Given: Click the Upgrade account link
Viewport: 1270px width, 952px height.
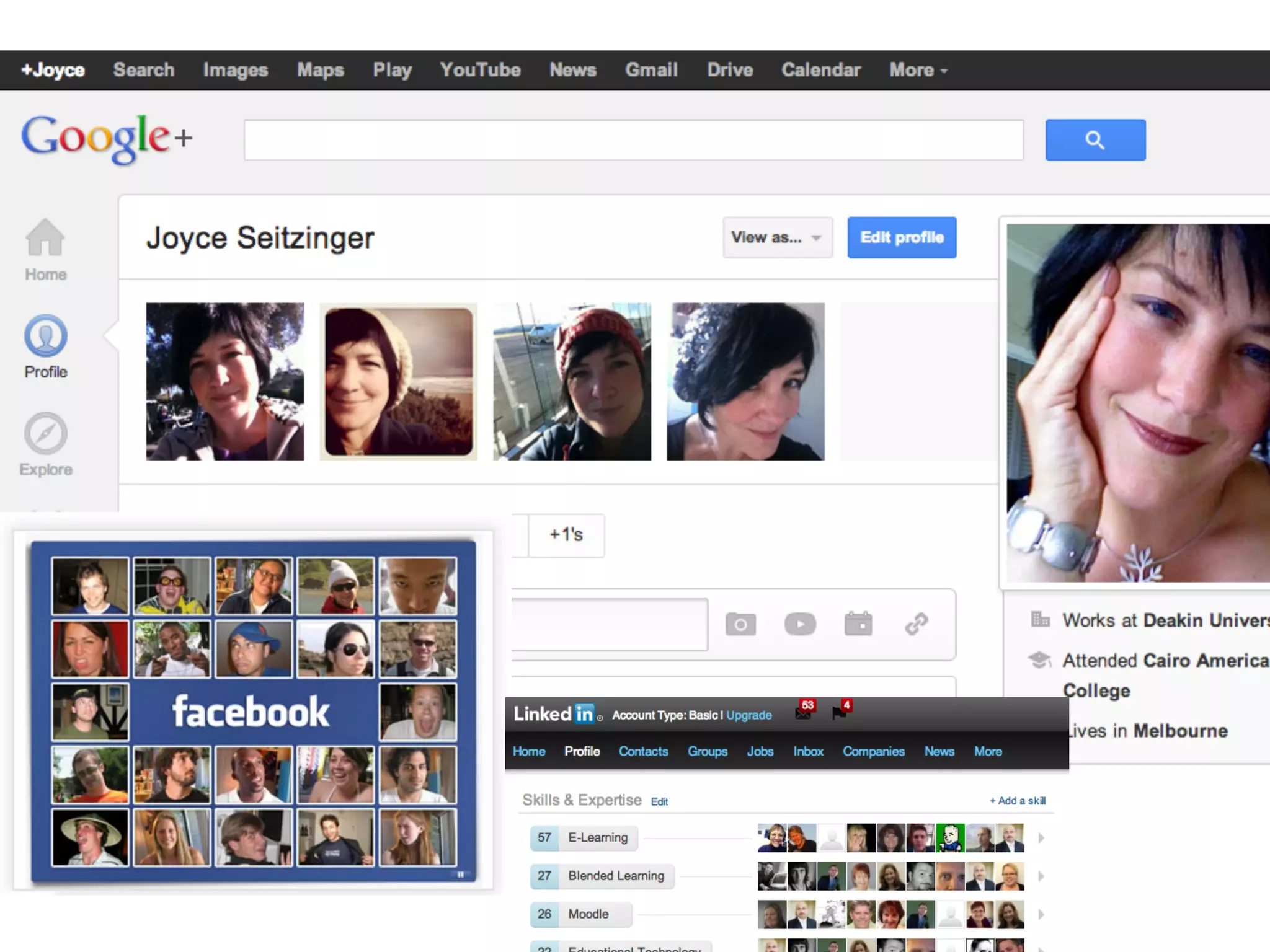Looking at the screenshot, I should [x=748, y=715].
